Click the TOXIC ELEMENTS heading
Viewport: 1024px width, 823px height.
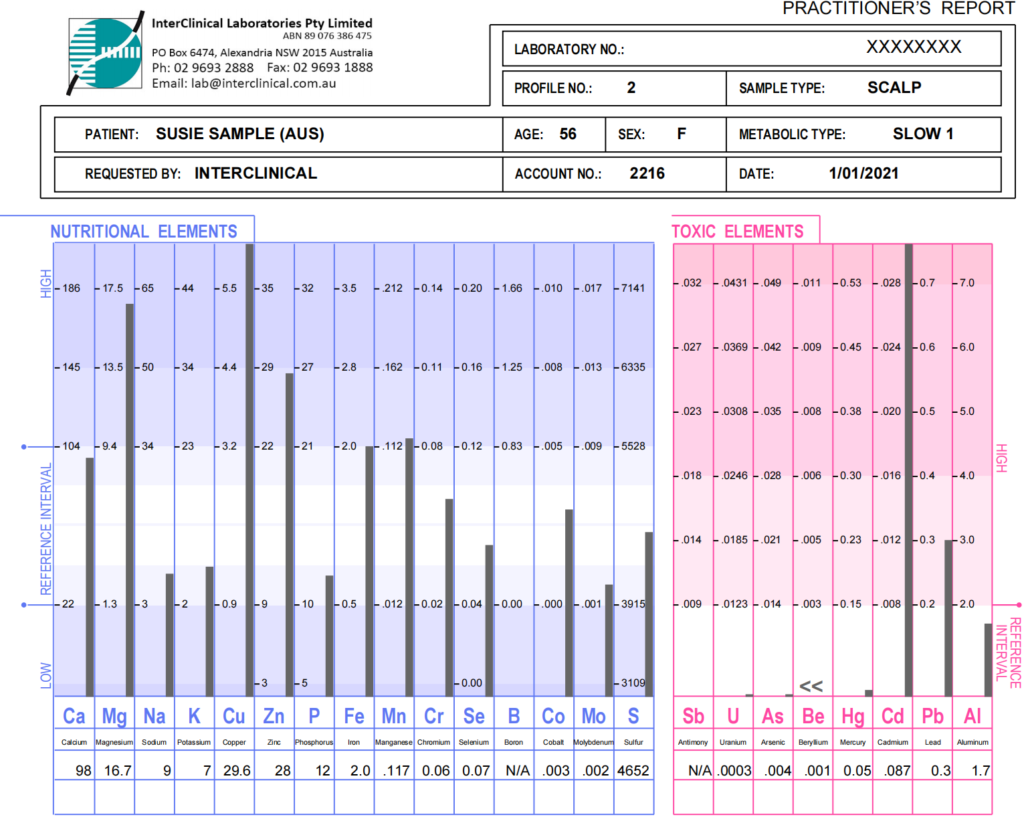pyautogui.click(x=737, y=232)
